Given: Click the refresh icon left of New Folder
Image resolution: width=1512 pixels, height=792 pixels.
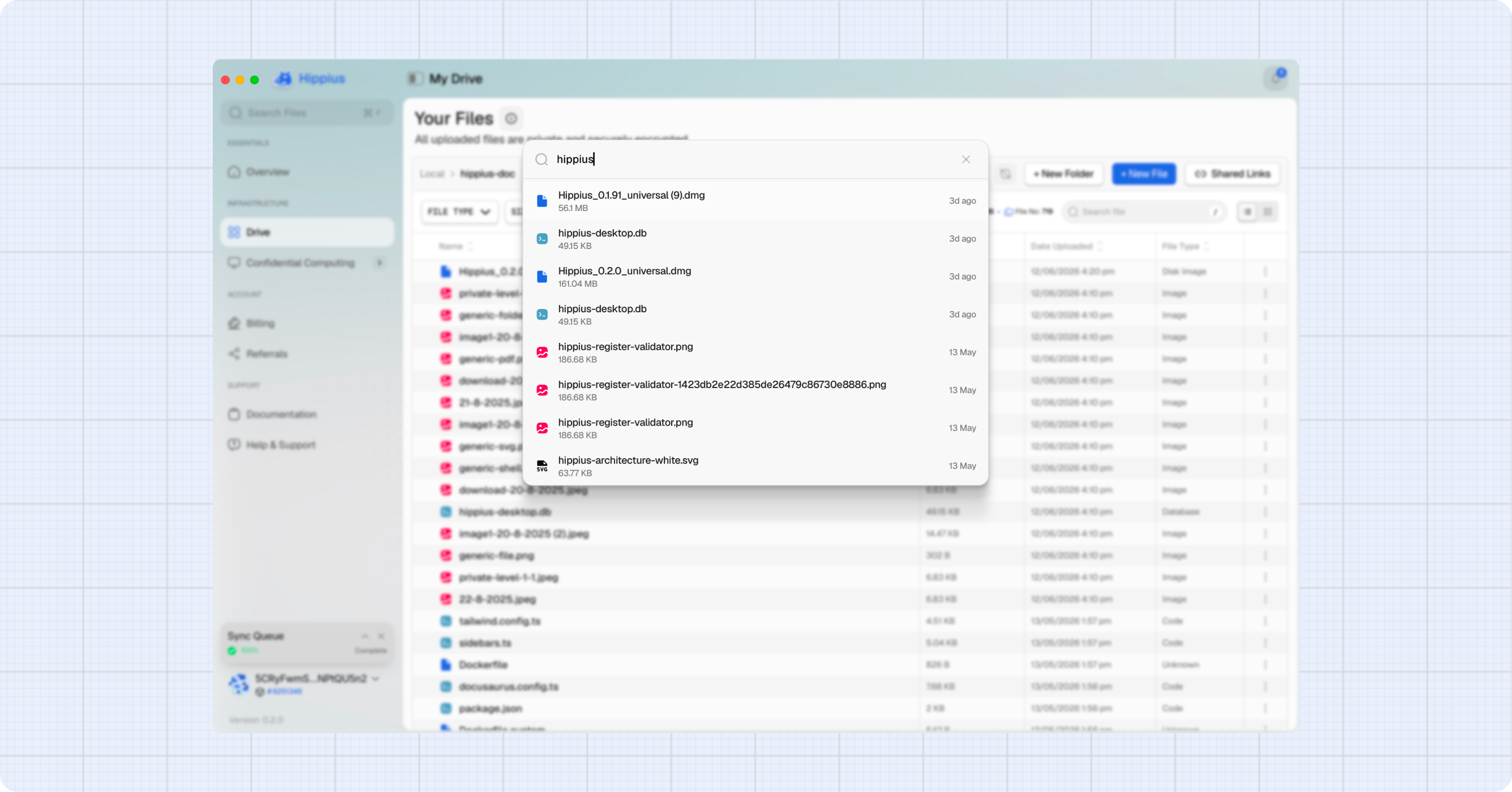Looking at the screenshot, I should (x=1006, y=174).
